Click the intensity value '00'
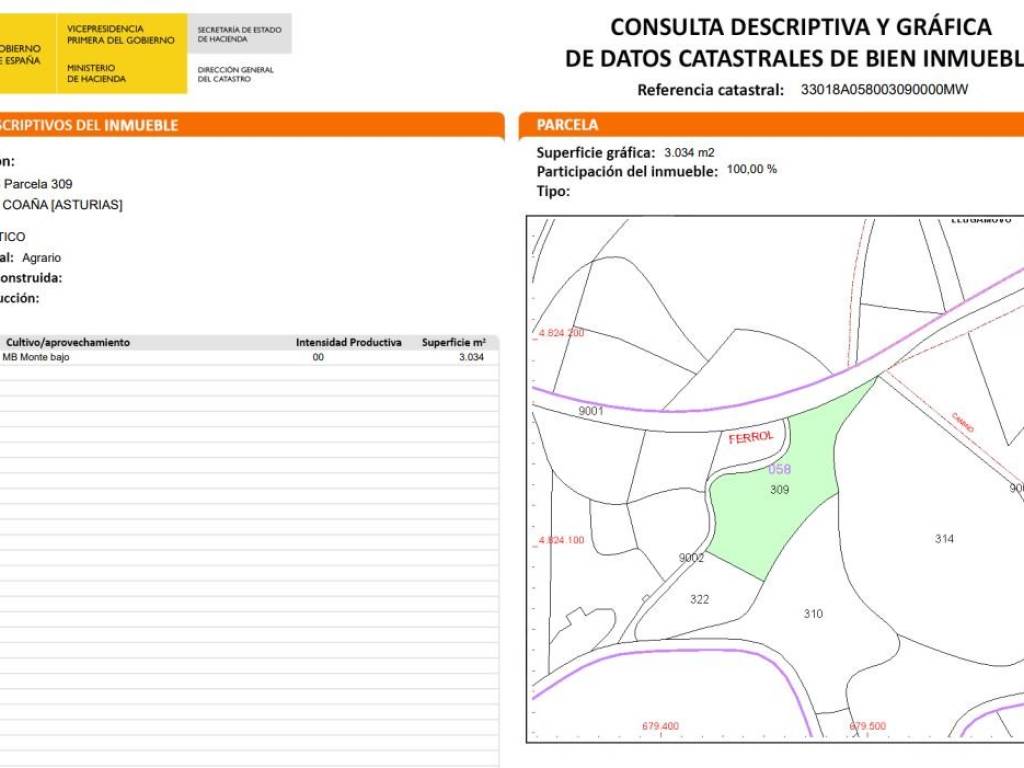 point(318,357)
